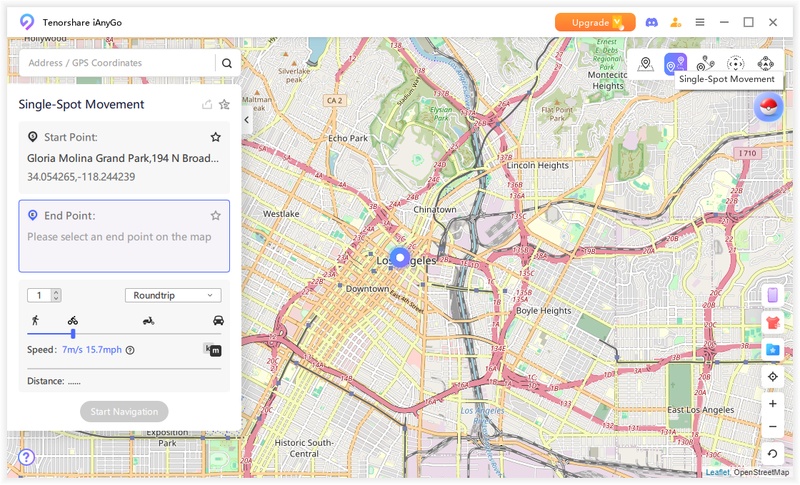Open the phone device manager icon
Image resolution: width=800 pixels, height=485 pixels.
(x=772, y=295)
